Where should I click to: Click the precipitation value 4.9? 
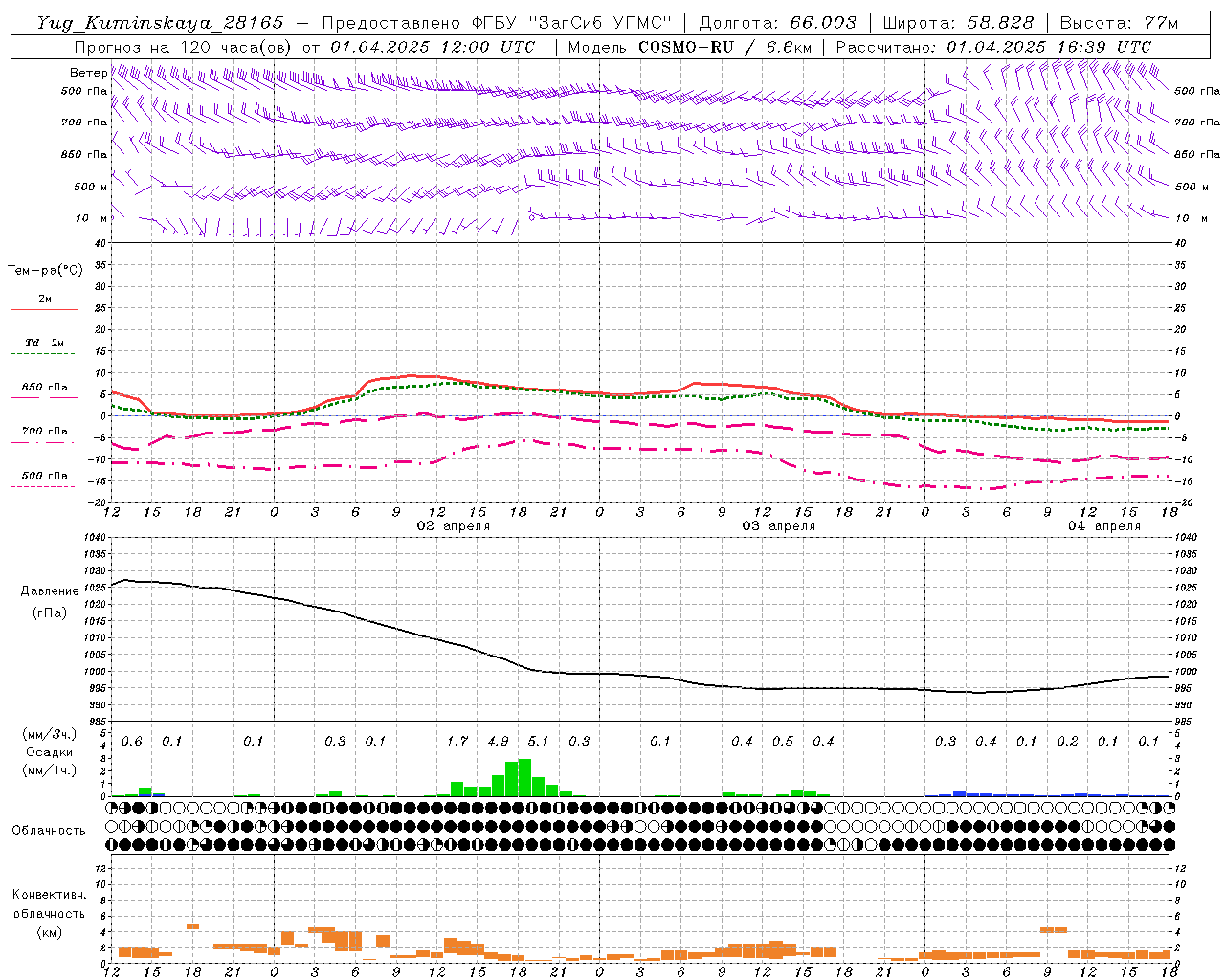(x=498, y=741)
